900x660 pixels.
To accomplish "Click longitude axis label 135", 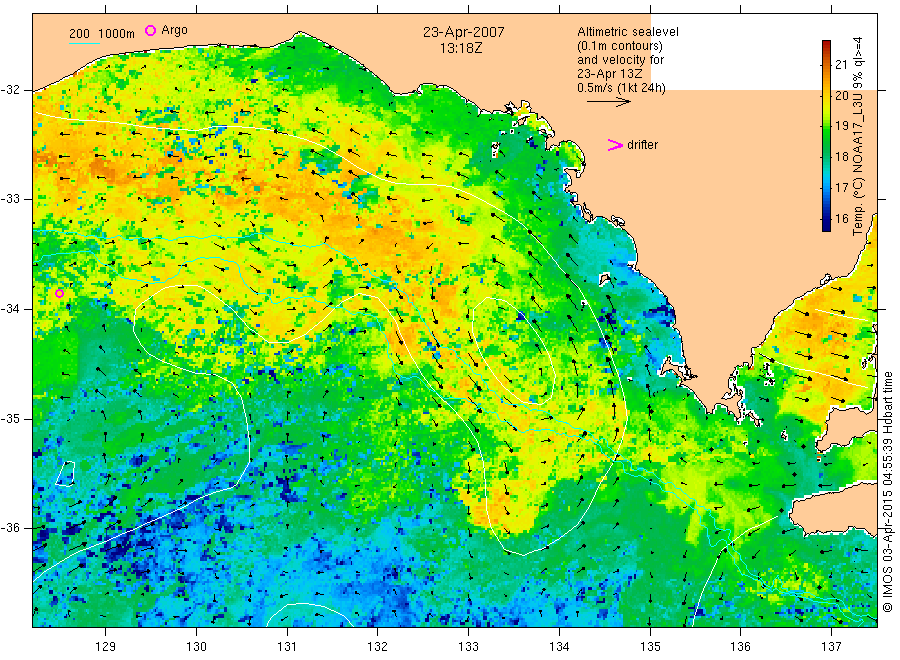I will click(x=650, y=646).
